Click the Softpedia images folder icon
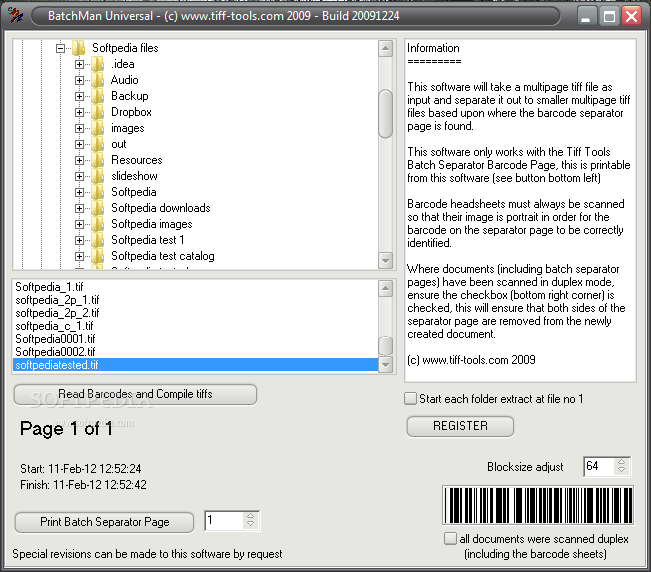Image resolution: width=651 pixels, height=572 pixels. pyautogui.click(x=97, y=224)
